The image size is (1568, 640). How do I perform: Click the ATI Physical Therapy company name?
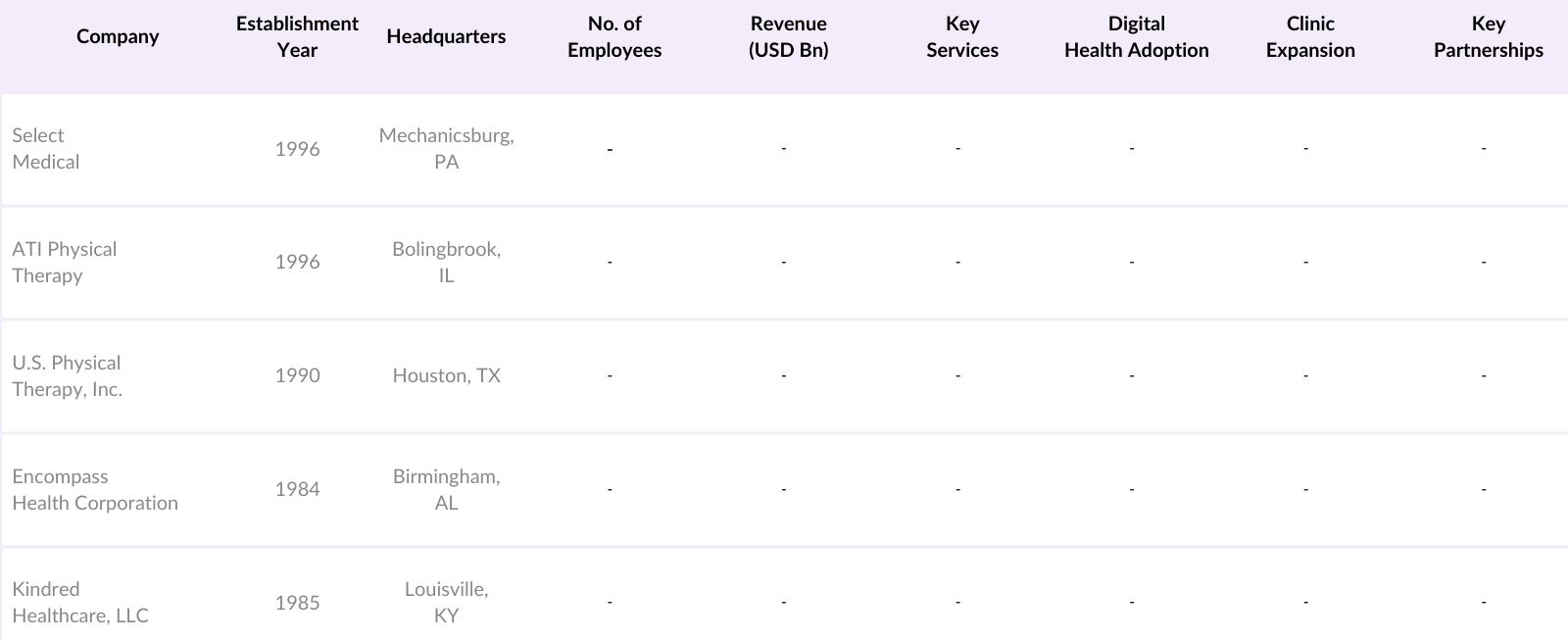(65, 262)
